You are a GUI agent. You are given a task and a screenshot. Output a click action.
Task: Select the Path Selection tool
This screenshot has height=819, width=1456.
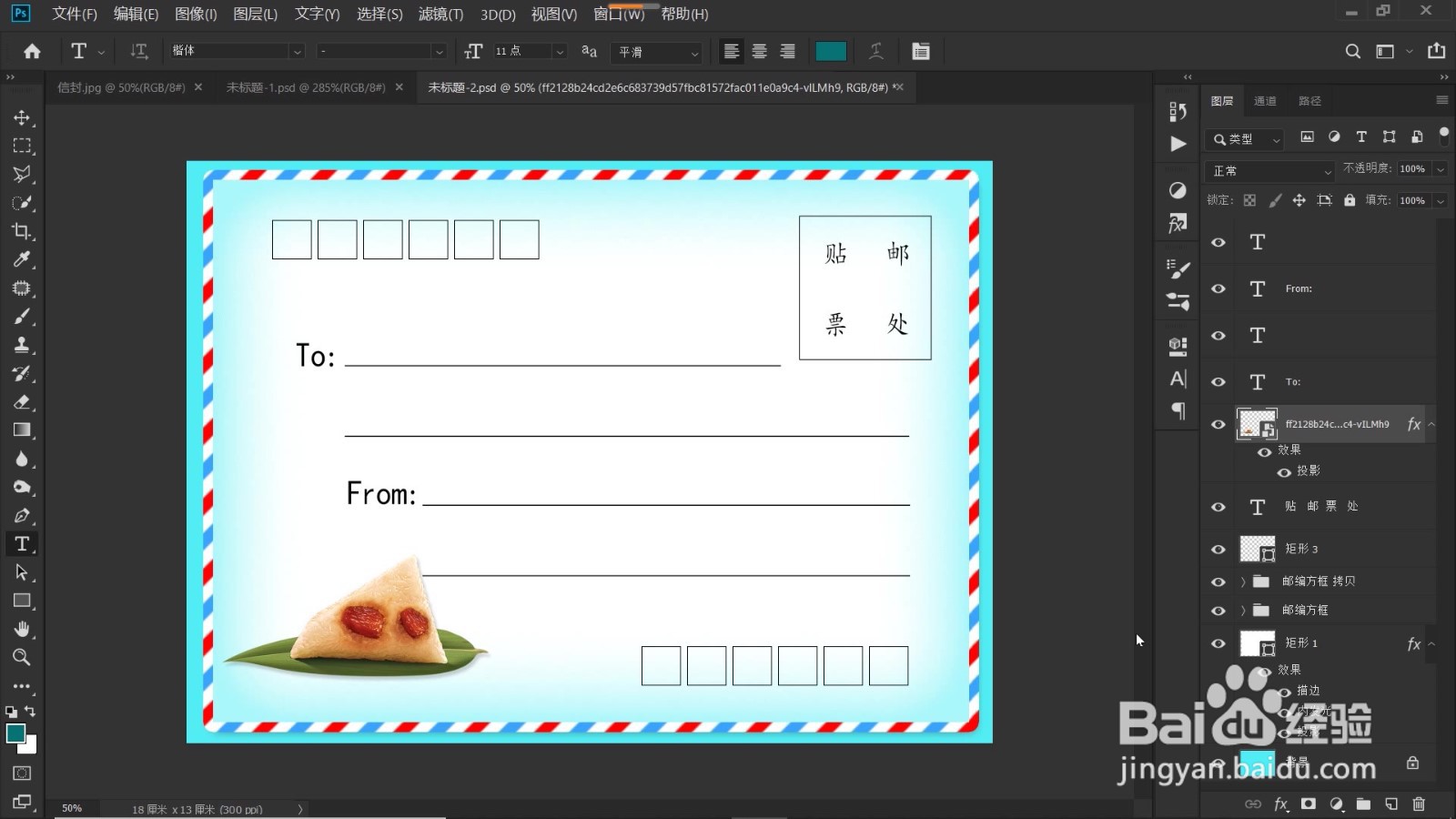pos(22,572)
